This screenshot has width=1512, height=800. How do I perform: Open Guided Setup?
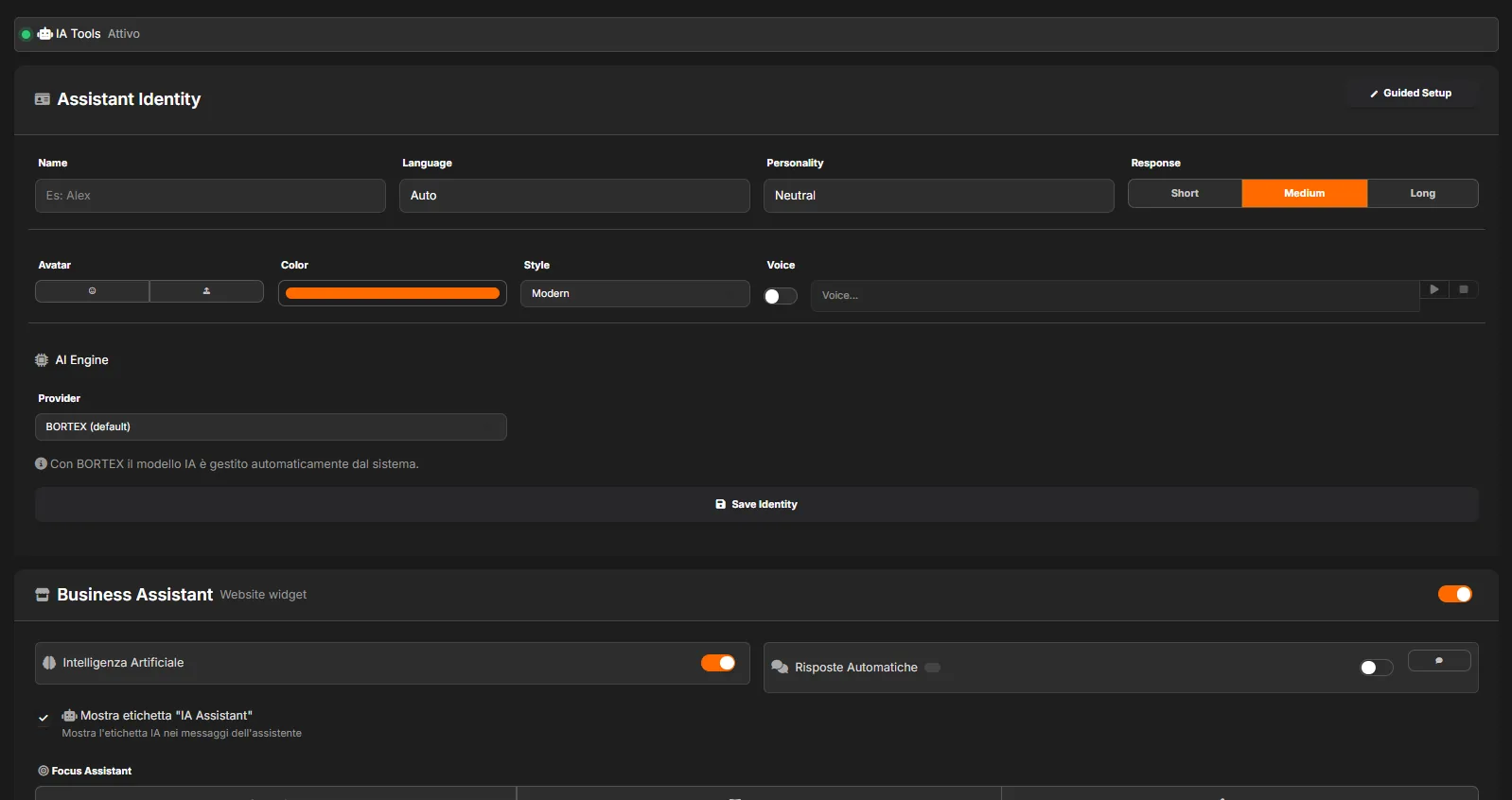pos(1412,93)
